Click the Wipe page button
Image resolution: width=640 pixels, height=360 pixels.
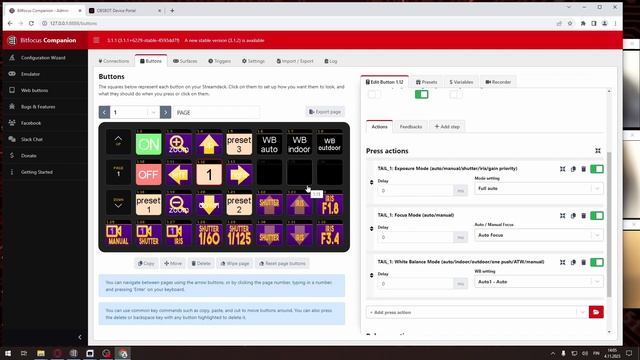(235, 263)
